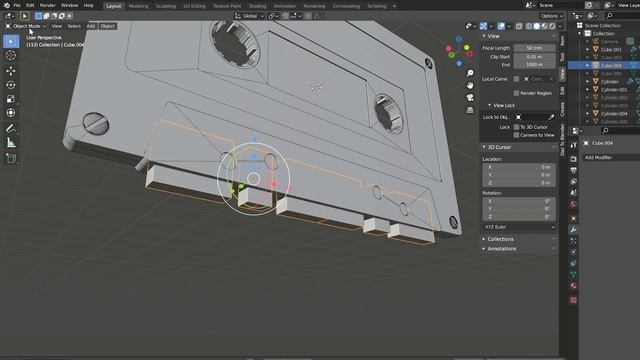Open the Texture properties tab icon
The image size is (640, 360).
pos(573,300)
